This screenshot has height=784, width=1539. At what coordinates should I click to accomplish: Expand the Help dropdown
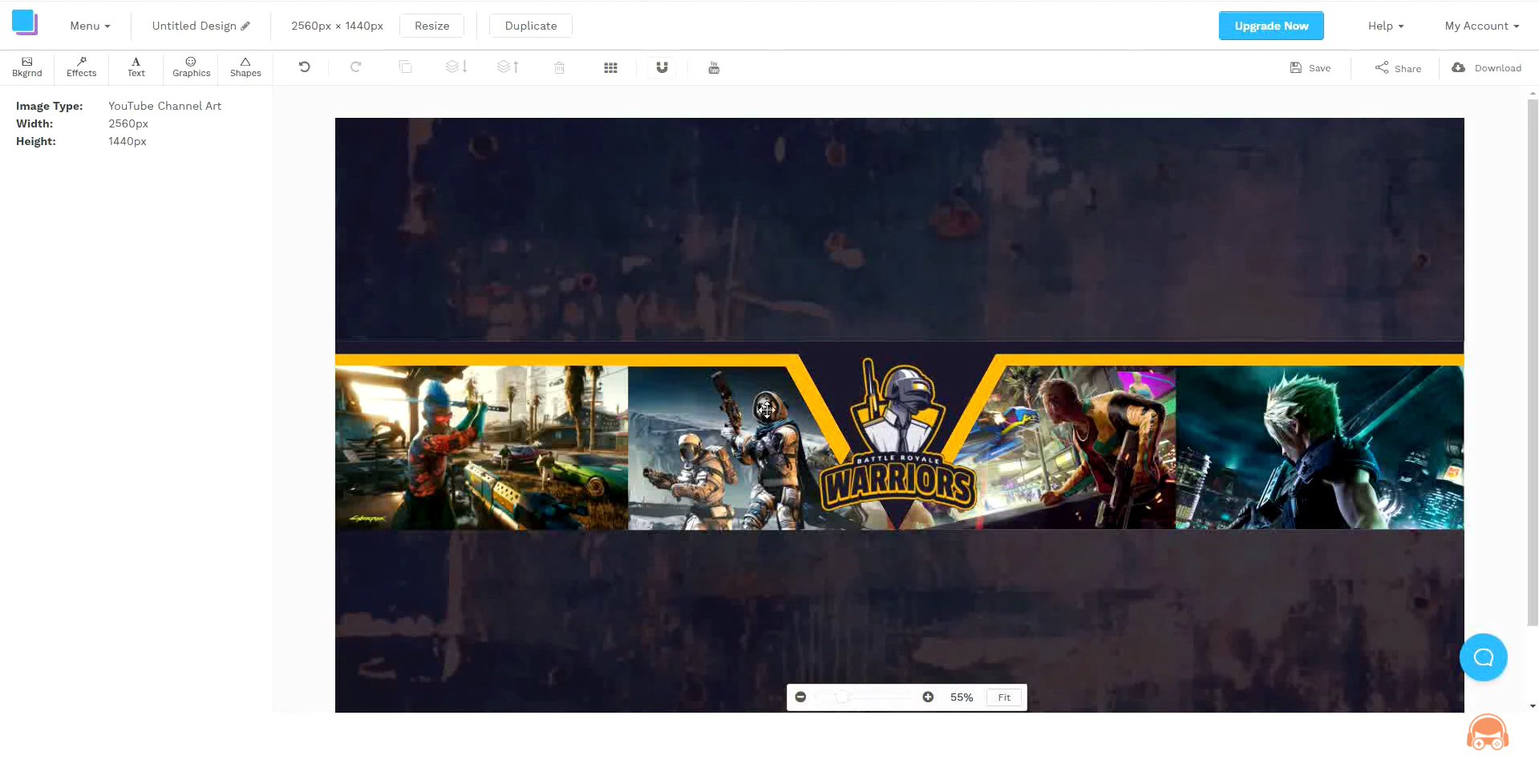pos(1385,25)
